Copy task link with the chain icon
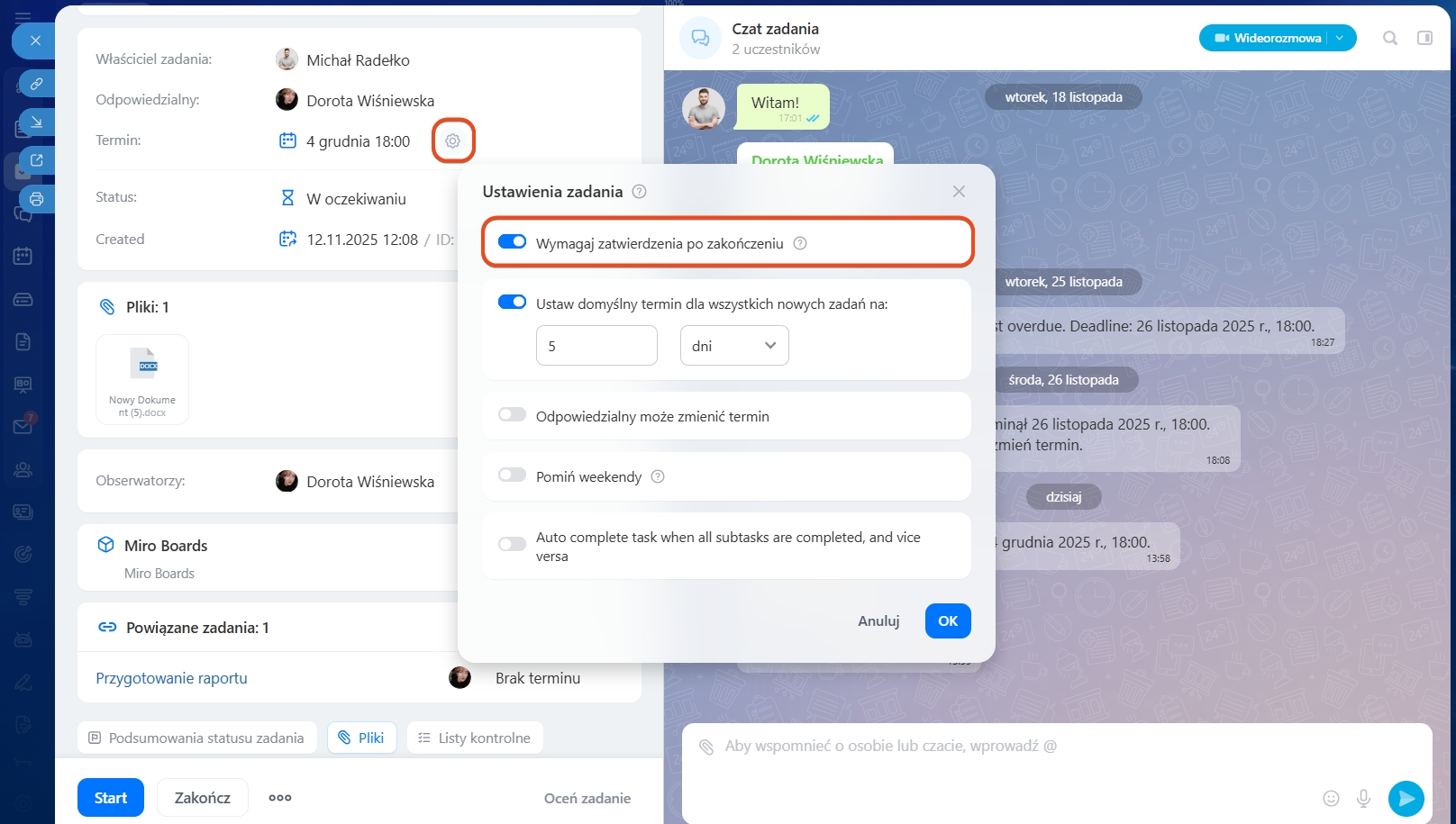This screenshot has height=824, width=1456. tap(37, 84)
